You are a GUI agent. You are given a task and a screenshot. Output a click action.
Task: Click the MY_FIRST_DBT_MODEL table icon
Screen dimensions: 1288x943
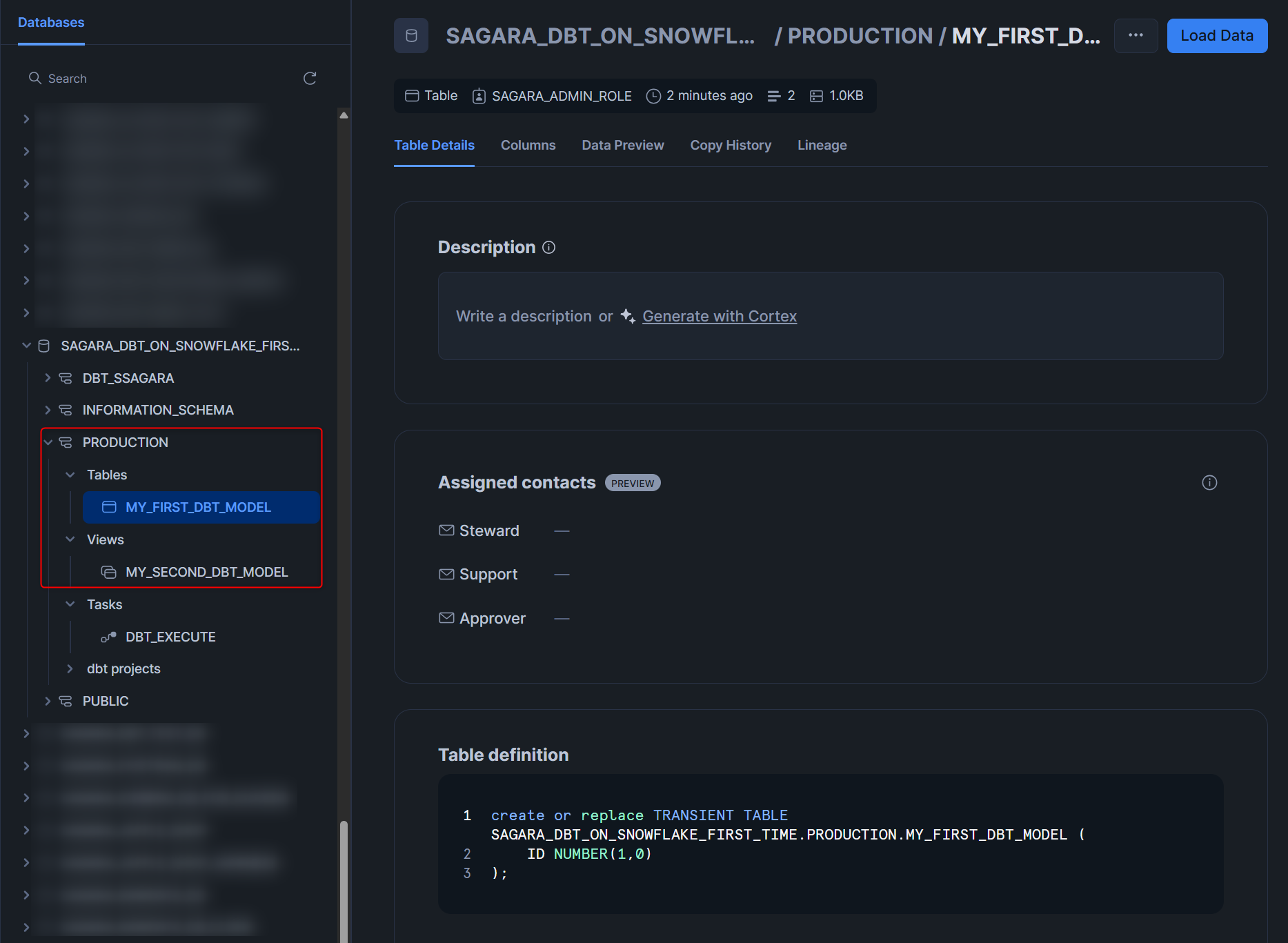(x=109, y=507)
